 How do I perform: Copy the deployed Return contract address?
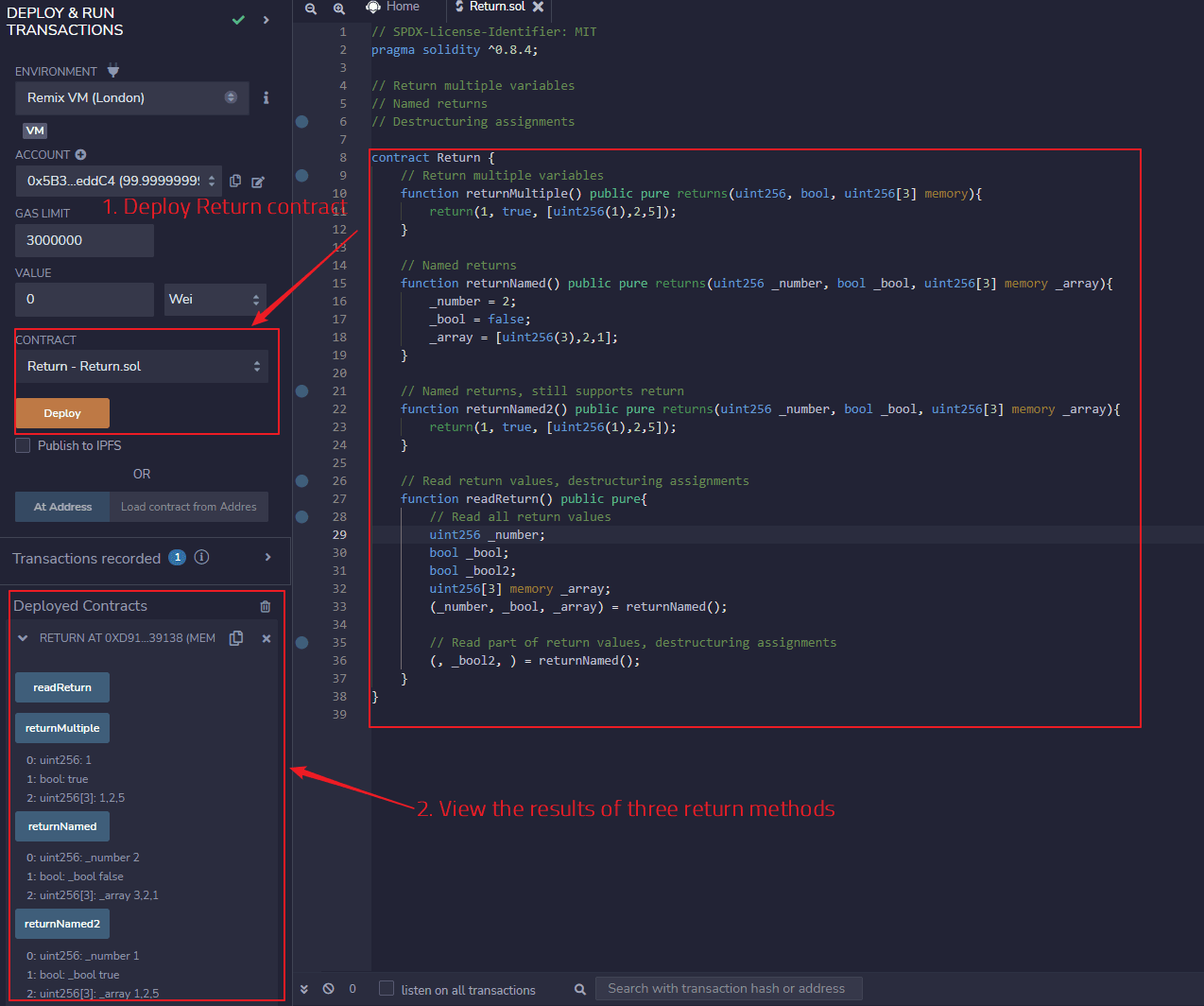[236, 638]
